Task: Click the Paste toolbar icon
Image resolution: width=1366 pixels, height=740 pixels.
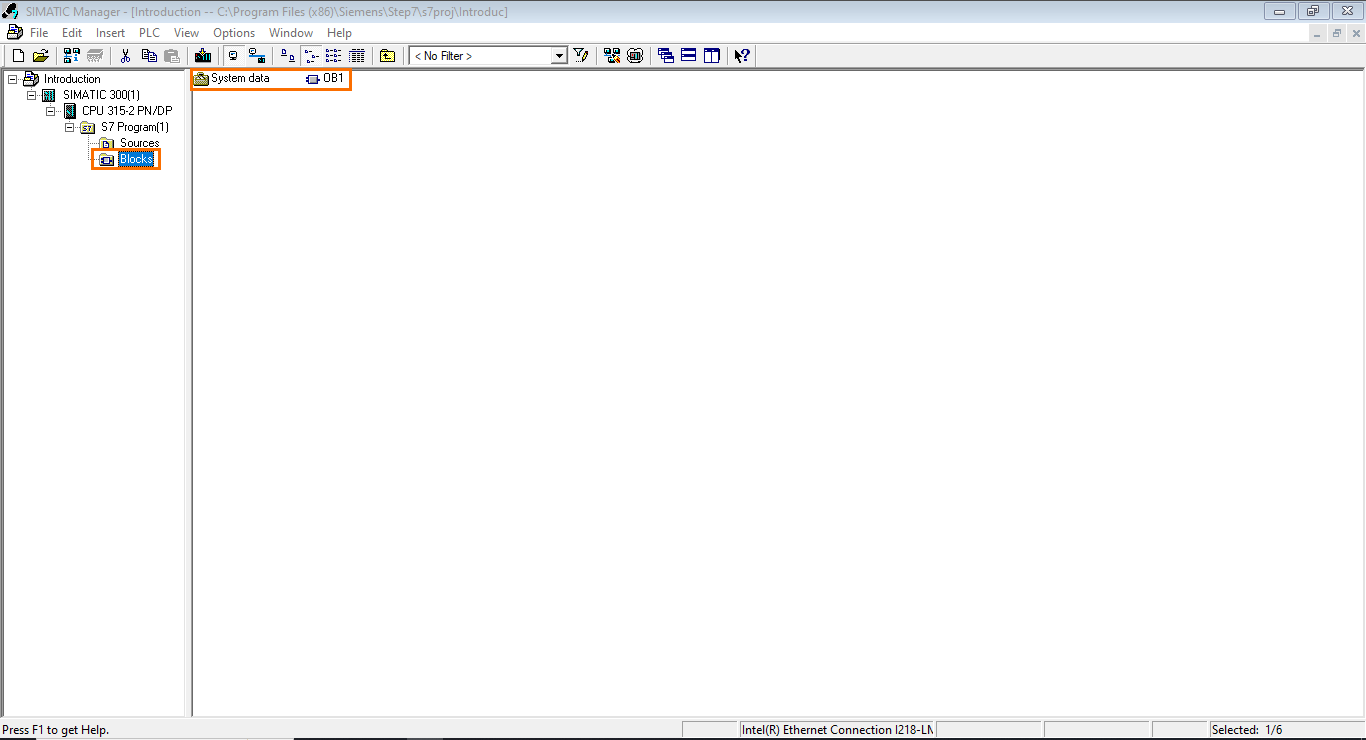Action: tap(170, 55)
